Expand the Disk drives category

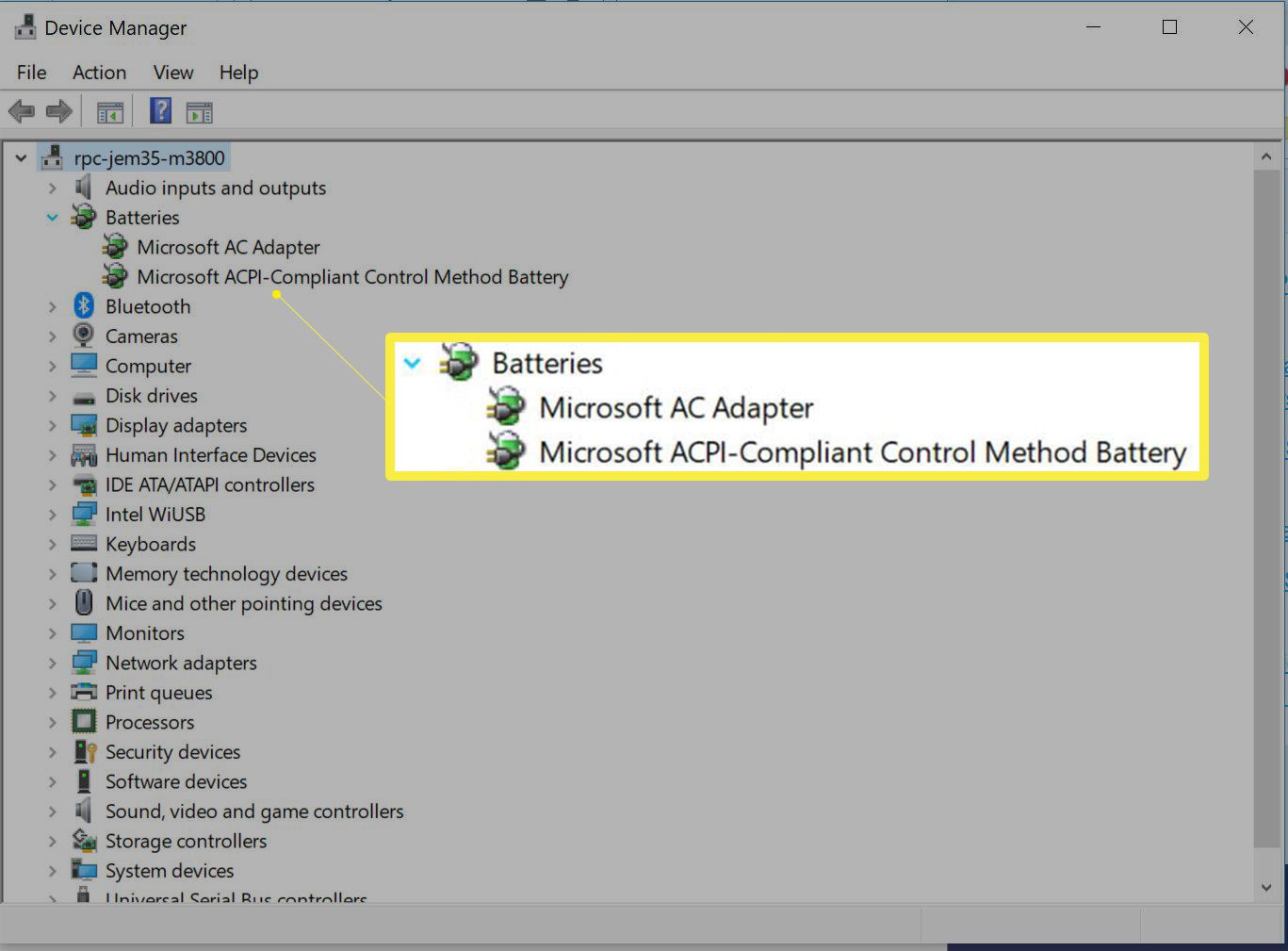[x=53, y=396]
